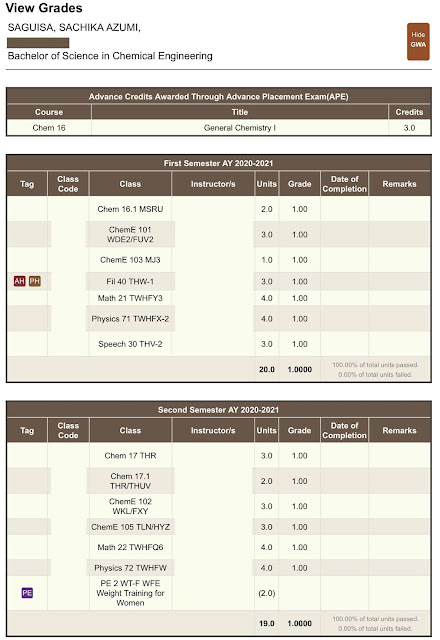Click the AH tag icon
The image size is (440, 640).
(20, 281)
